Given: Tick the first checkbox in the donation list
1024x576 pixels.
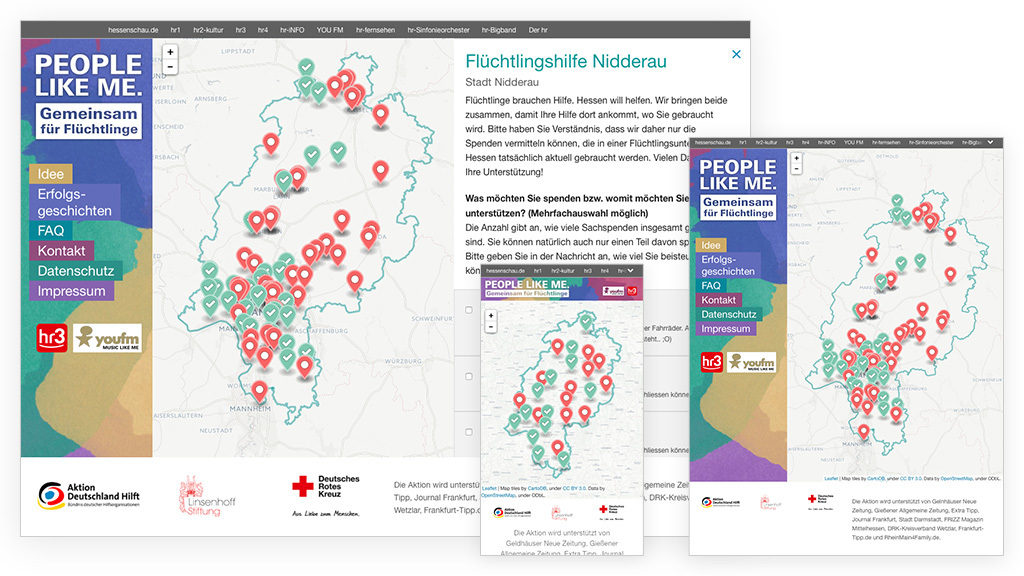Looking at the screenshot, I should (469, 310).
